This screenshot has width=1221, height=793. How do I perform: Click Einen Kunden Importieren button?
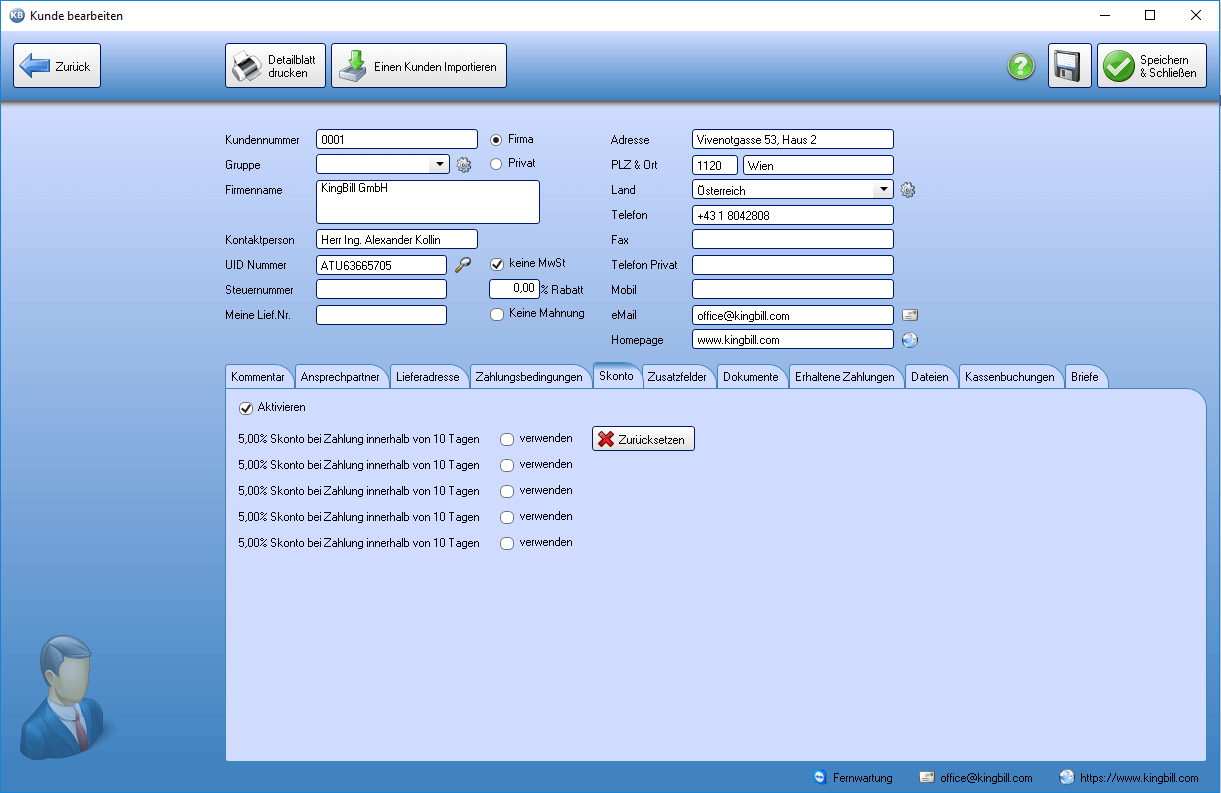point(419,66)
